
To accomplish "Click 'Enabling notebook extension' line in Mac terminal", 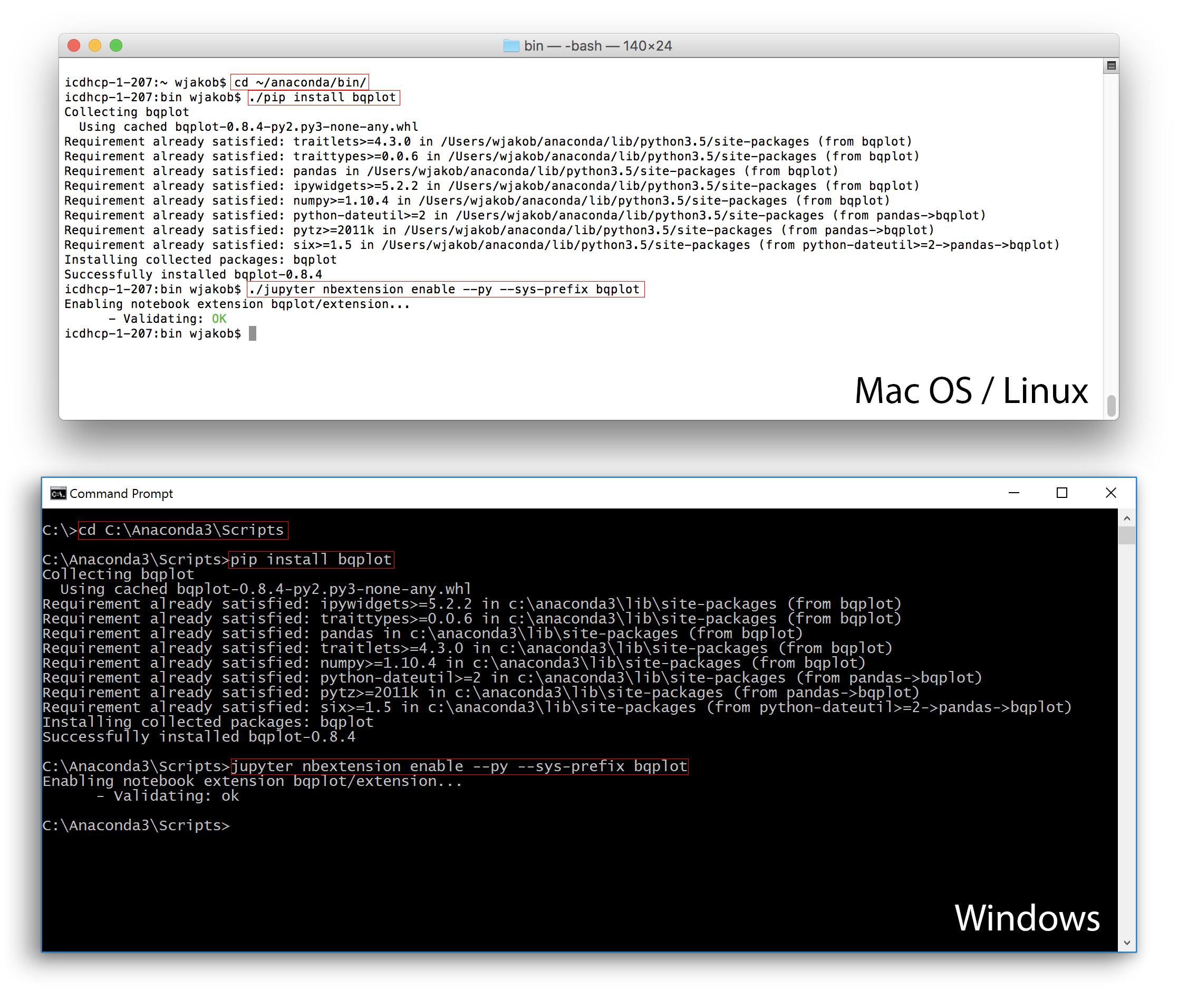I will (237, 304).
